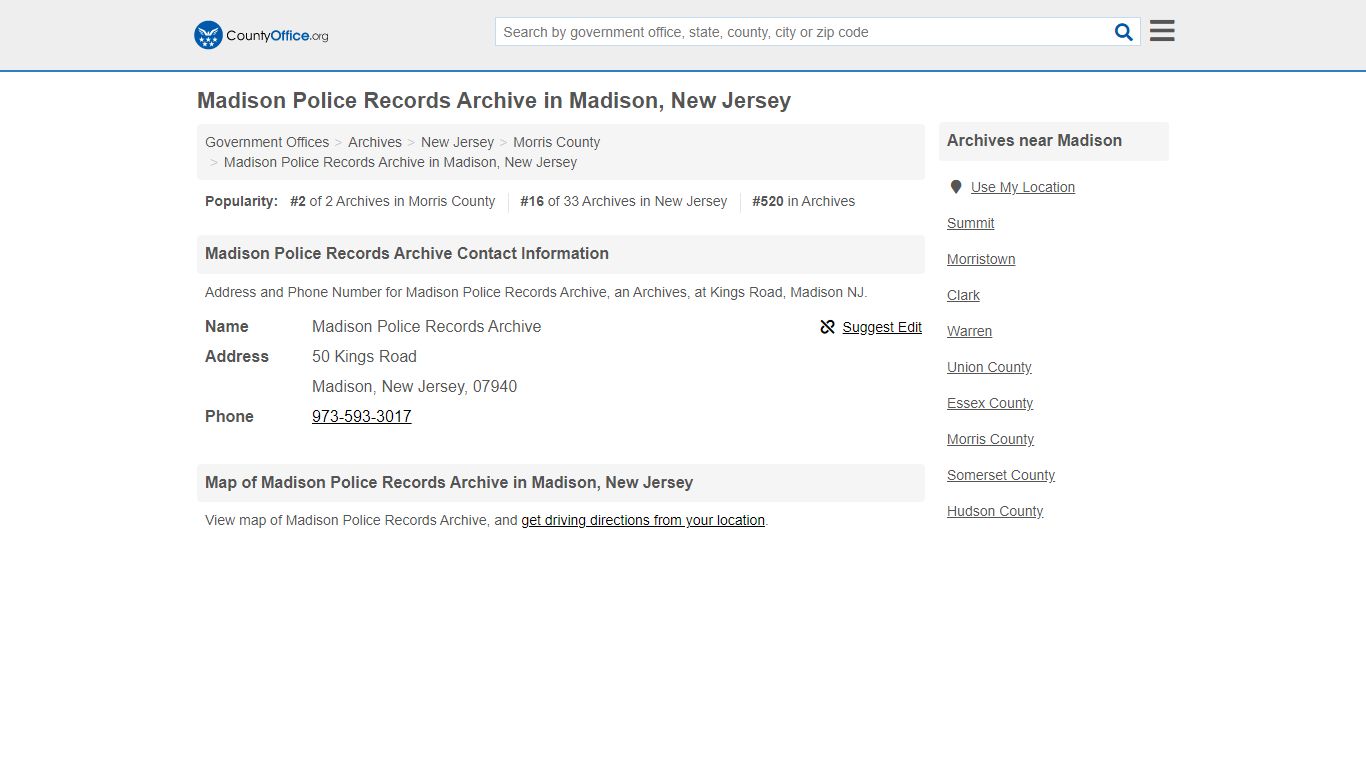This screenshot has width=1366, height=768.
Task: Click the Archives near Madison heading
Action: point(1034,141)
